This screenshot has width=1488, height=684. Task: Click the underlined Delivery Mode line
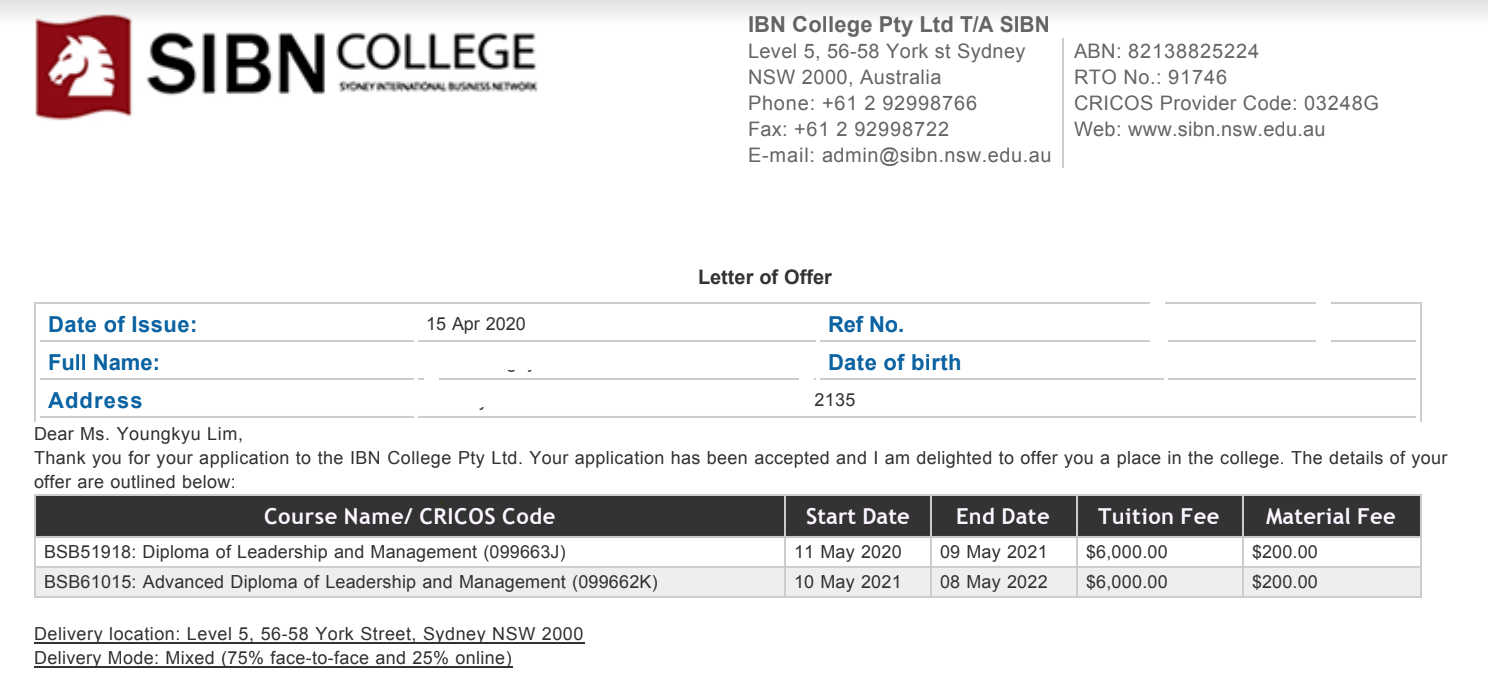tap(273, 658)
